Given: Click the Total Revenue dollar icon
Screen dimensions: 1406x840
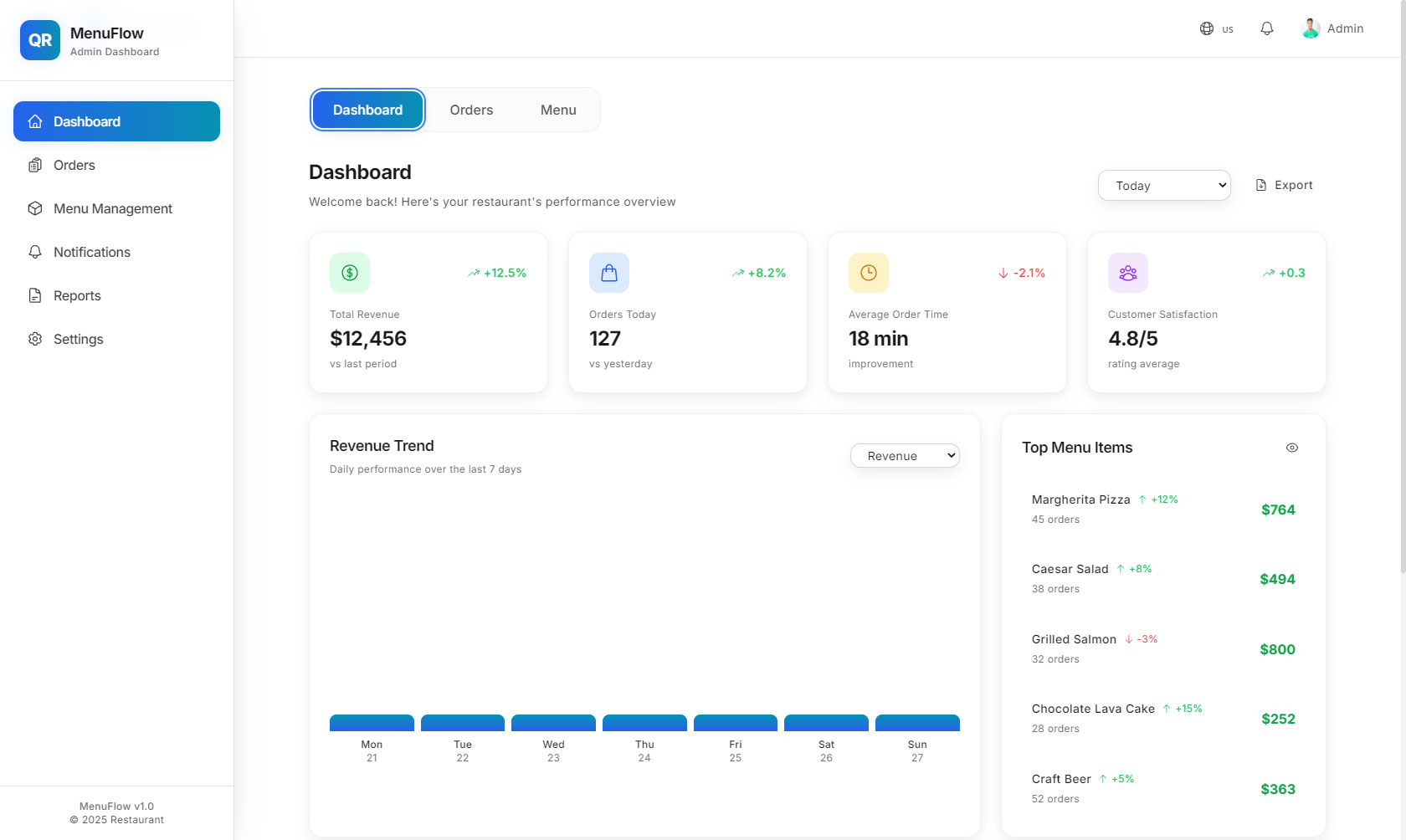Looking at the screenshot, I should pyautogui.click(x=350, y=273).
